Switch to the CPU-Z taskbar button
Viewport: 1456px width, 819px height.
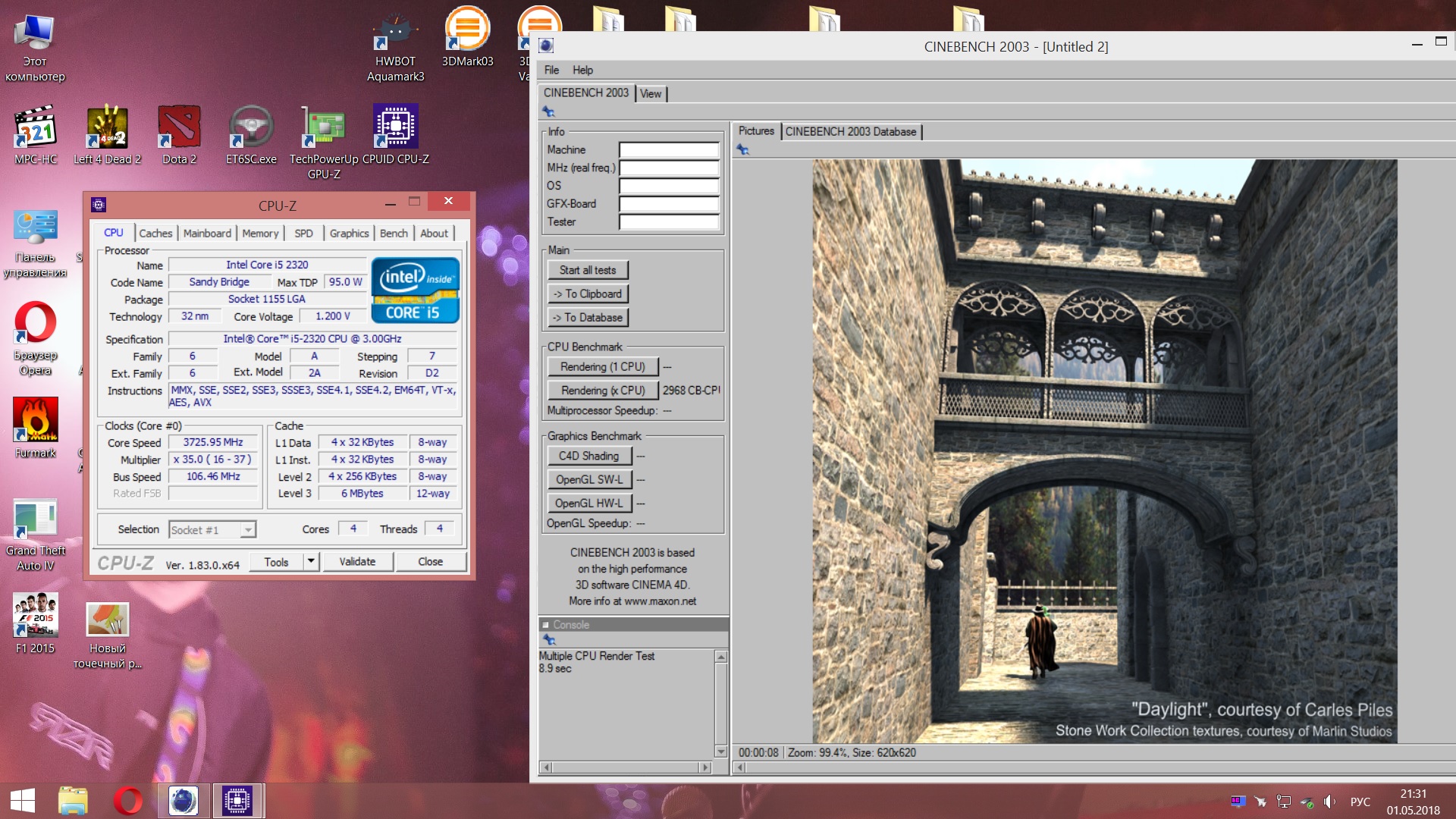[237, 801]
